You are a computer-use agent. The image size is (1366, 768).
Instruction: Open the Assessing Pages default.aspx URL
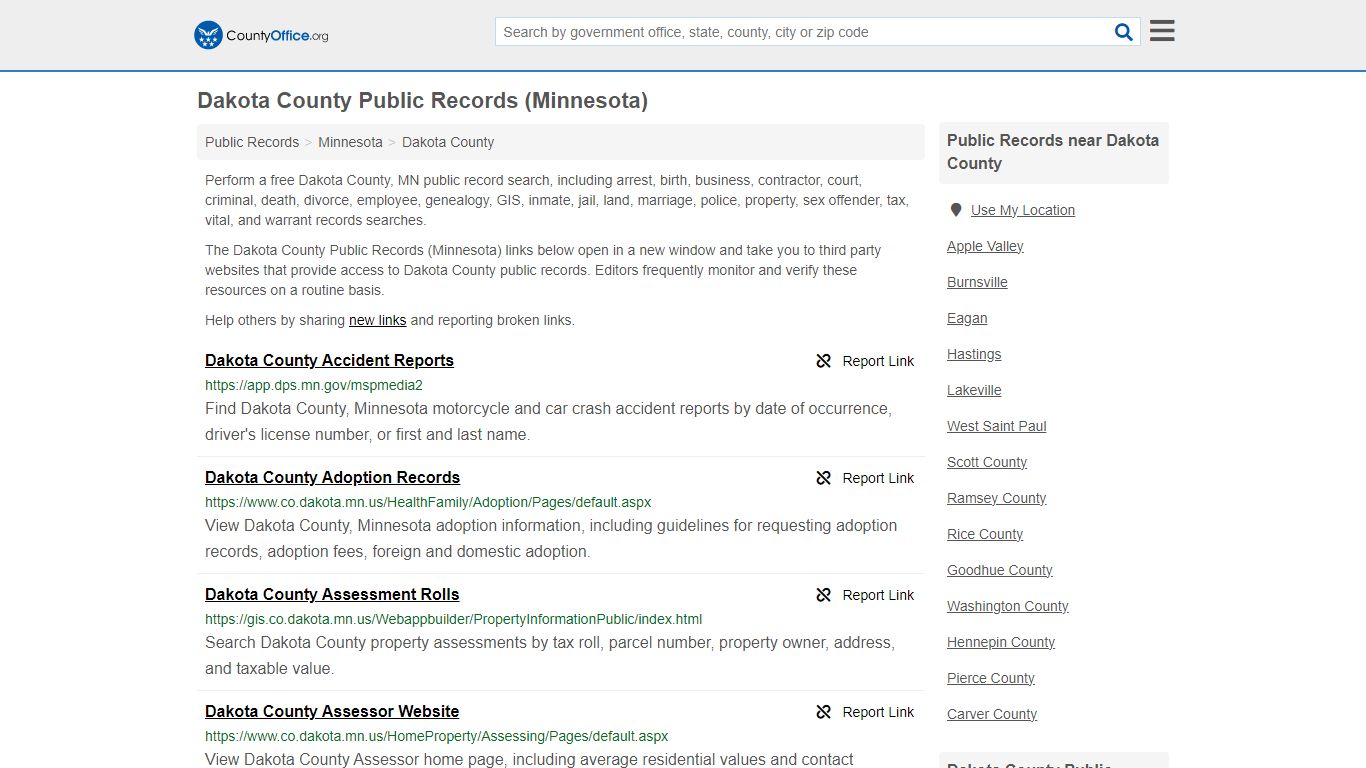point(436,736)
